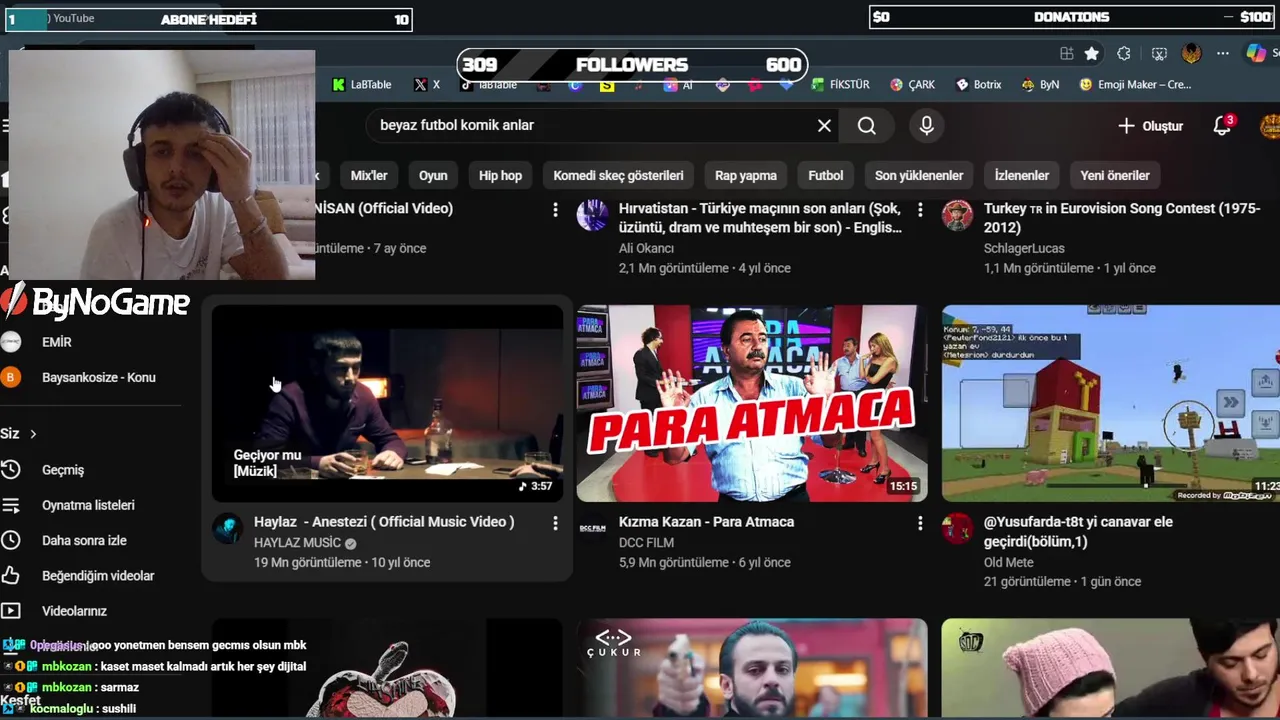The height and width of the screenshot is (720, 1280).
Task: Click '5,9 Mn görüntüleme · 6 yıl önce' text
Action: point(705,562)
